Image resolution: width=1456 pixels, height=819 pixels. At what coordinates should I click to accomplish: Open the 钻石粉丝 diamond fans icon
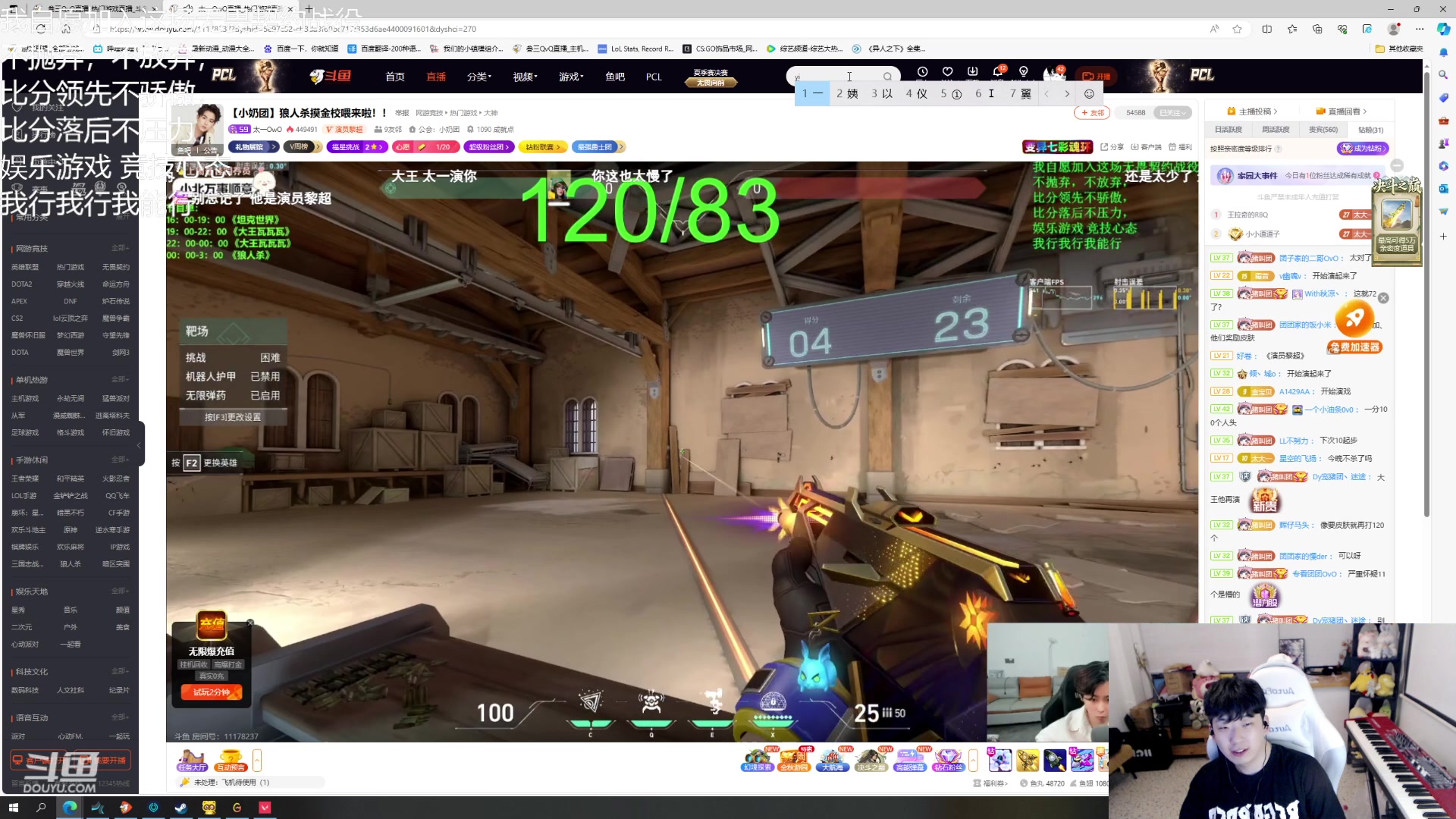point(948,759)
